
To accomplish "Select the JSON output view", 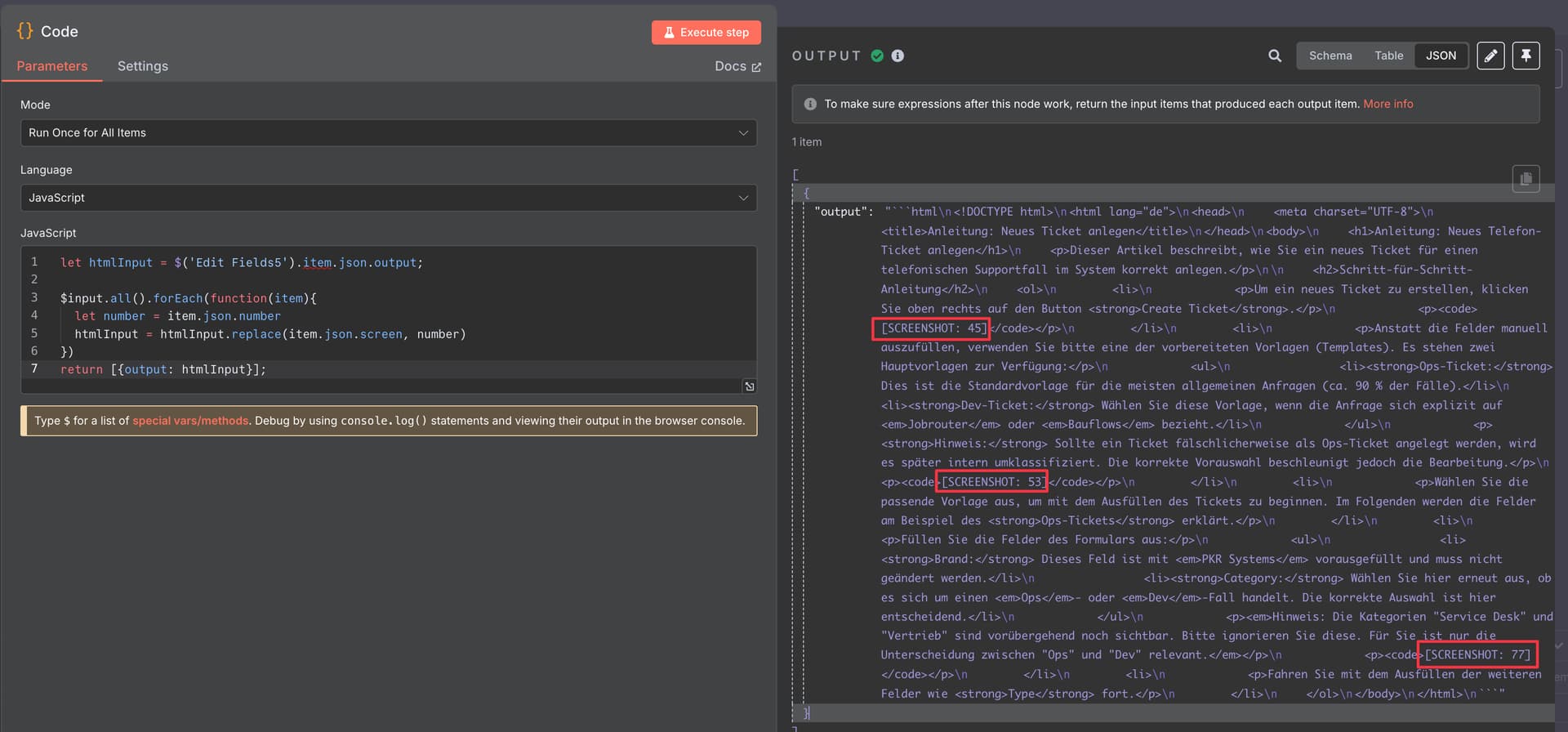I will tap(1441, 56).
